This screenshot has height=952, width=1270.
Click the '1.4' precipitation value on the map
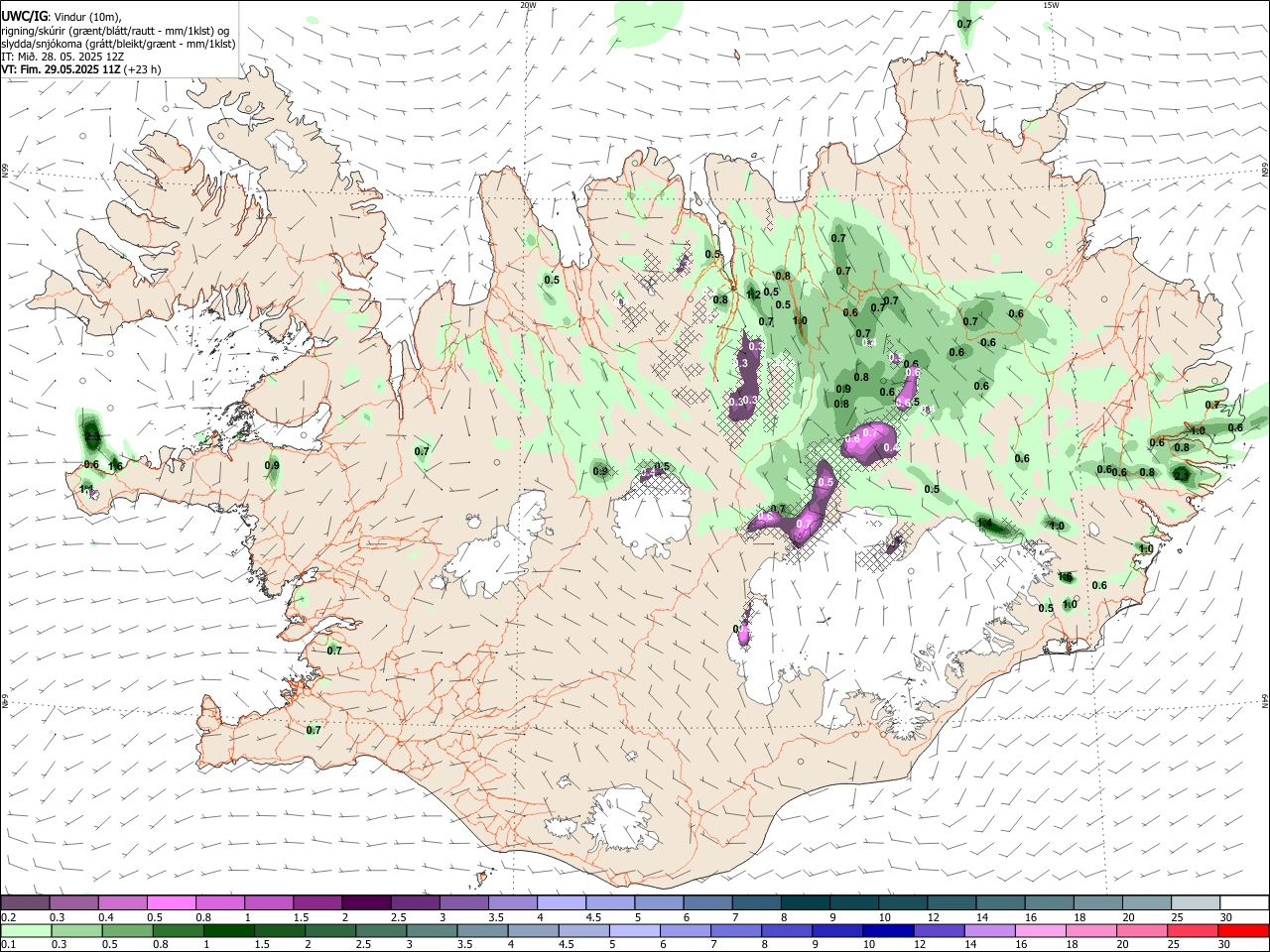(x=984, y=523)
